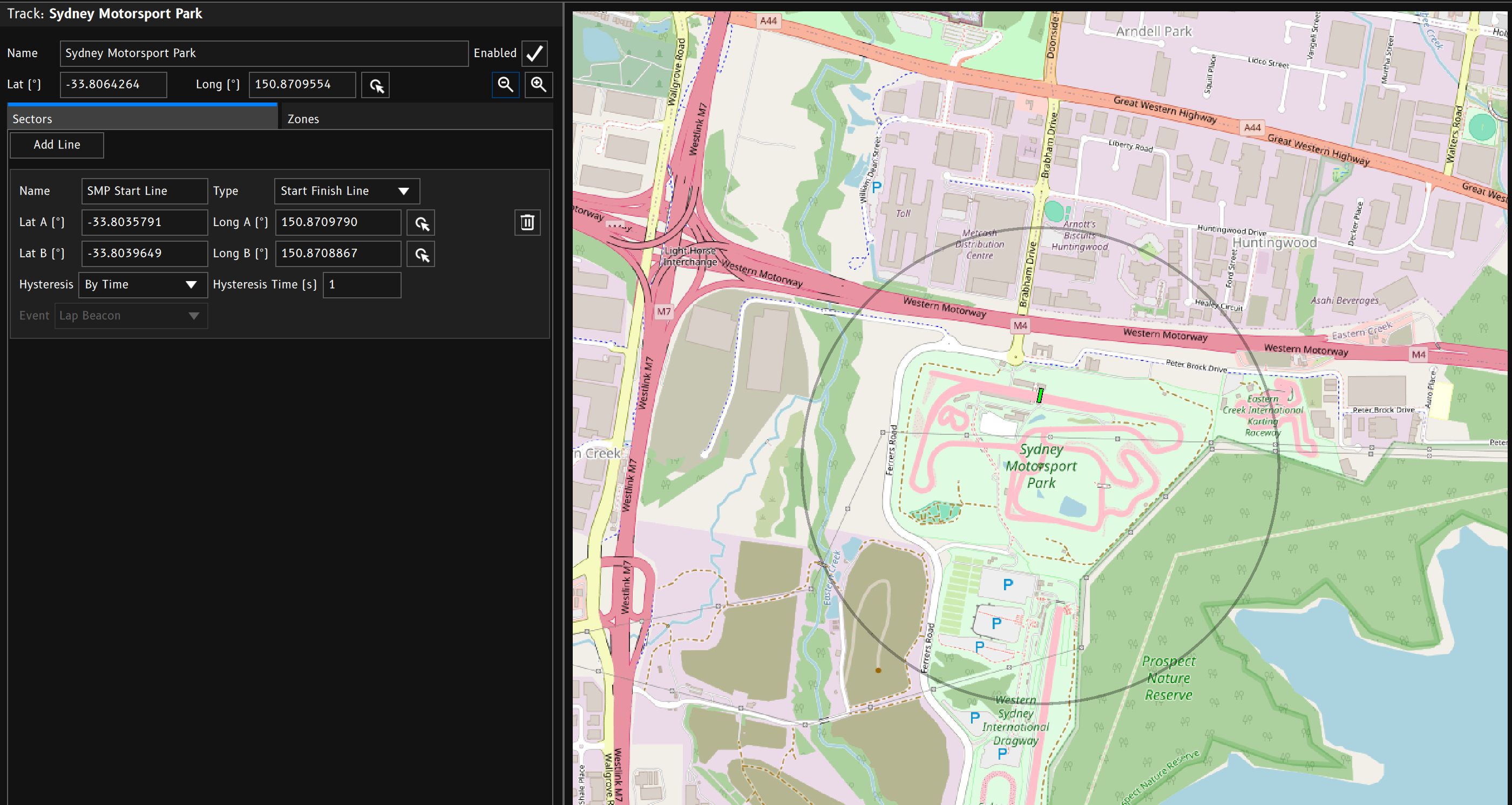Click Eastern Creek International Karting Raceway label
The height and width of the screenshot is (805, 1512).
(x=1263, y=415)
